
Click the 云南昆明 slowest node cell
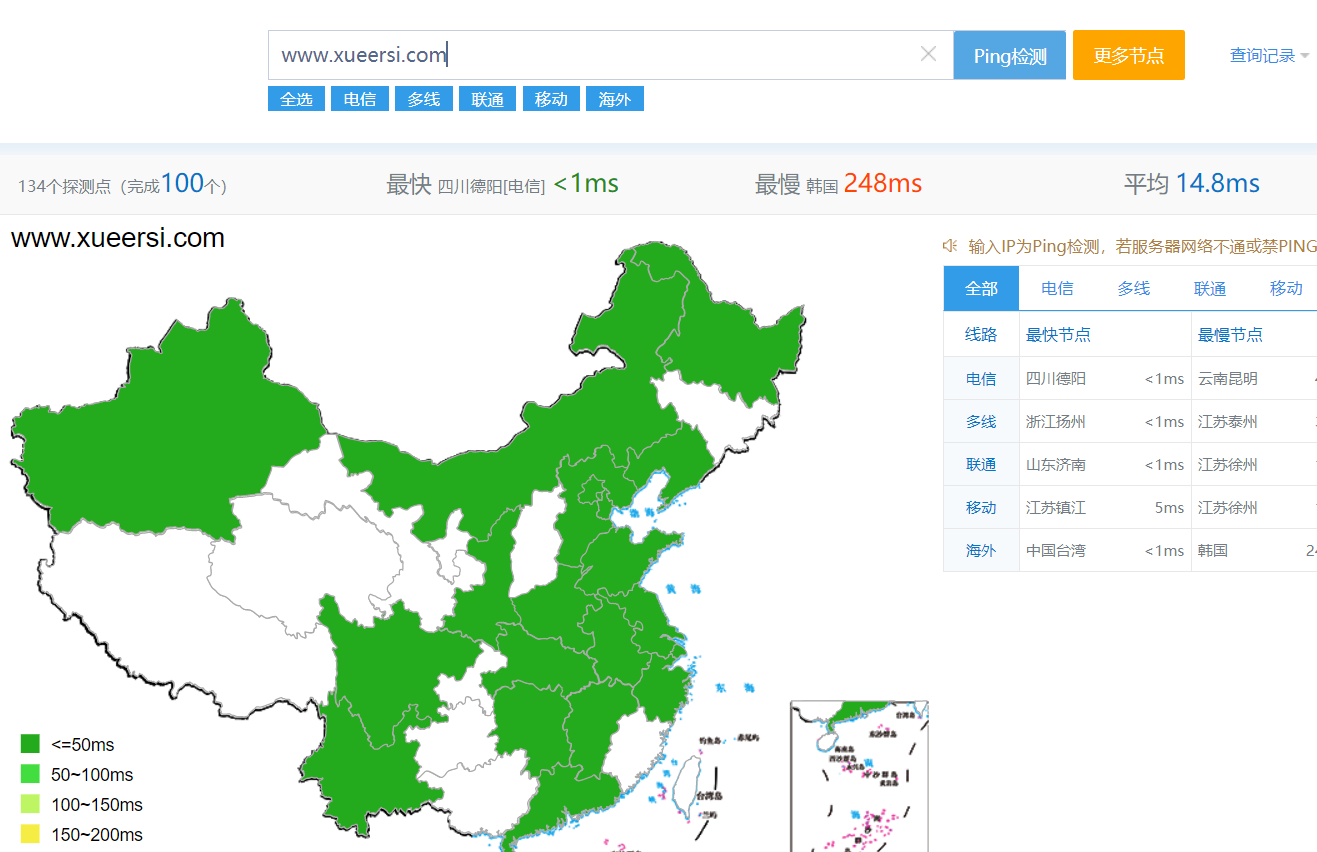click(1228, 379)
